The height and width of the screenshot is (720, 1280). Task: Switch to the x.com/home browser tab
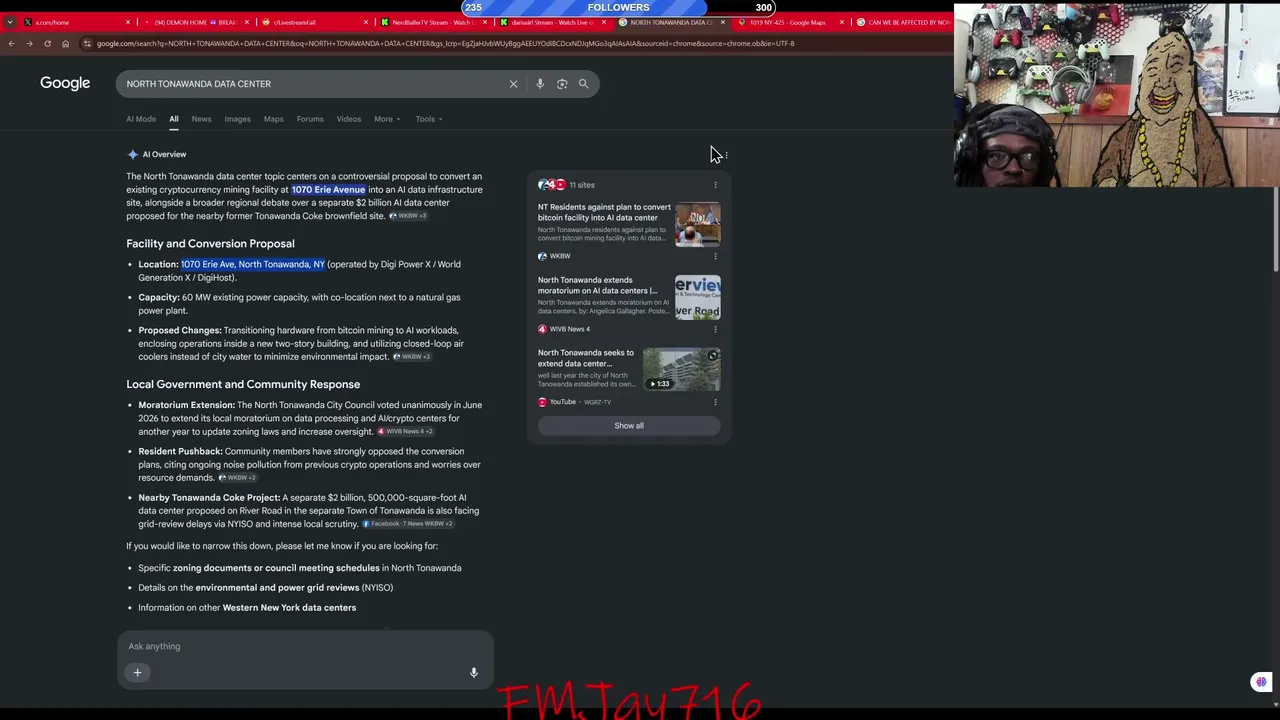pos(75,22)
